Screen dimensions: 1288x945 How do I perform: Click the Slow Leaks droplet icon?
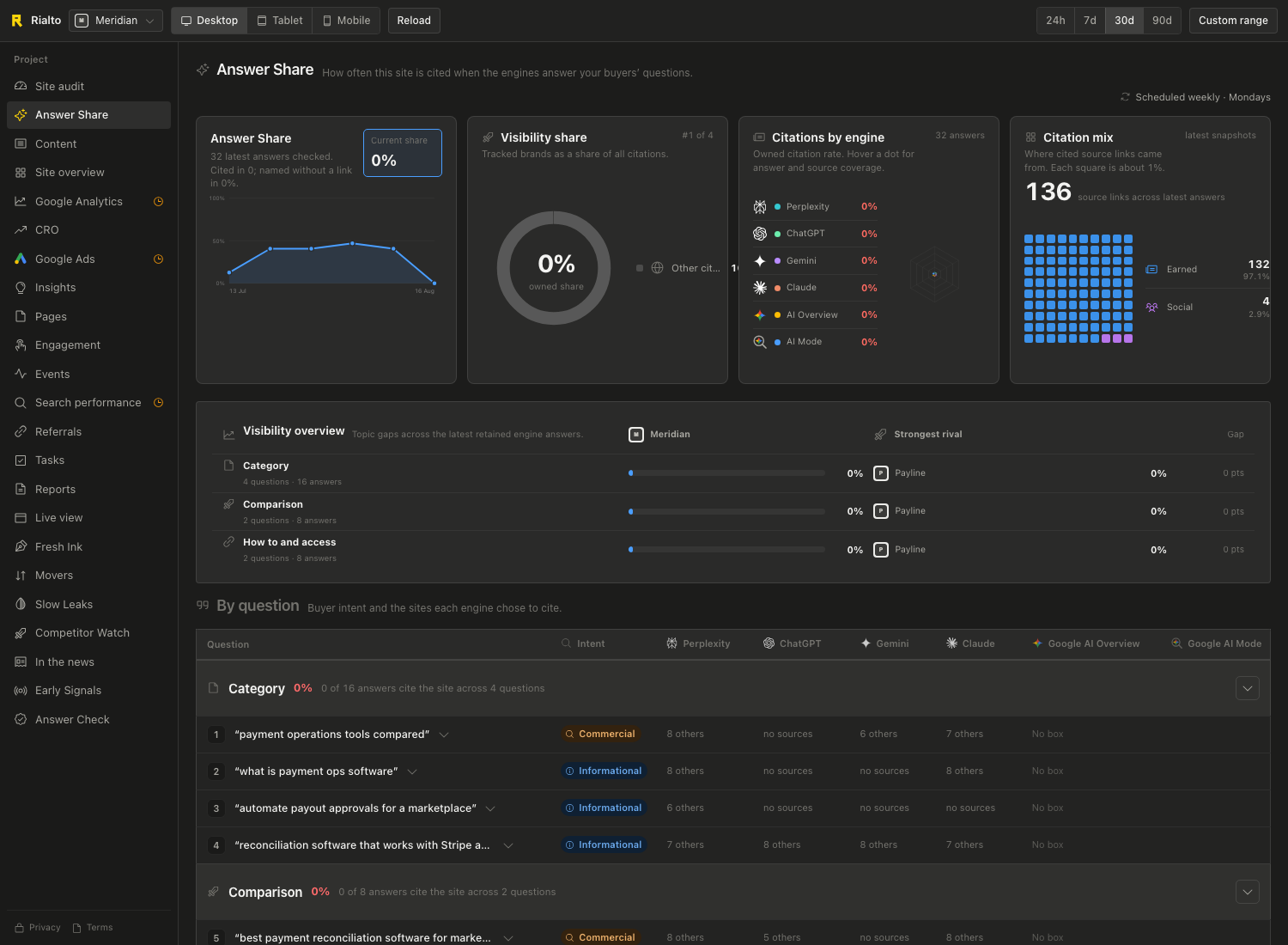coord(21,604)
